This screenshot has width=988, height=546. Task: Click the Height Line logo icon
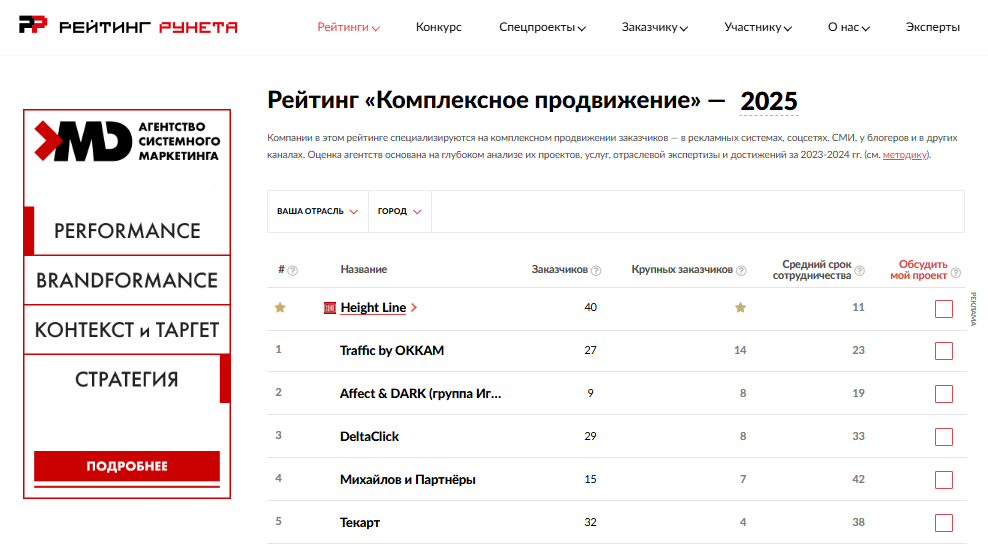coord(330,308)
